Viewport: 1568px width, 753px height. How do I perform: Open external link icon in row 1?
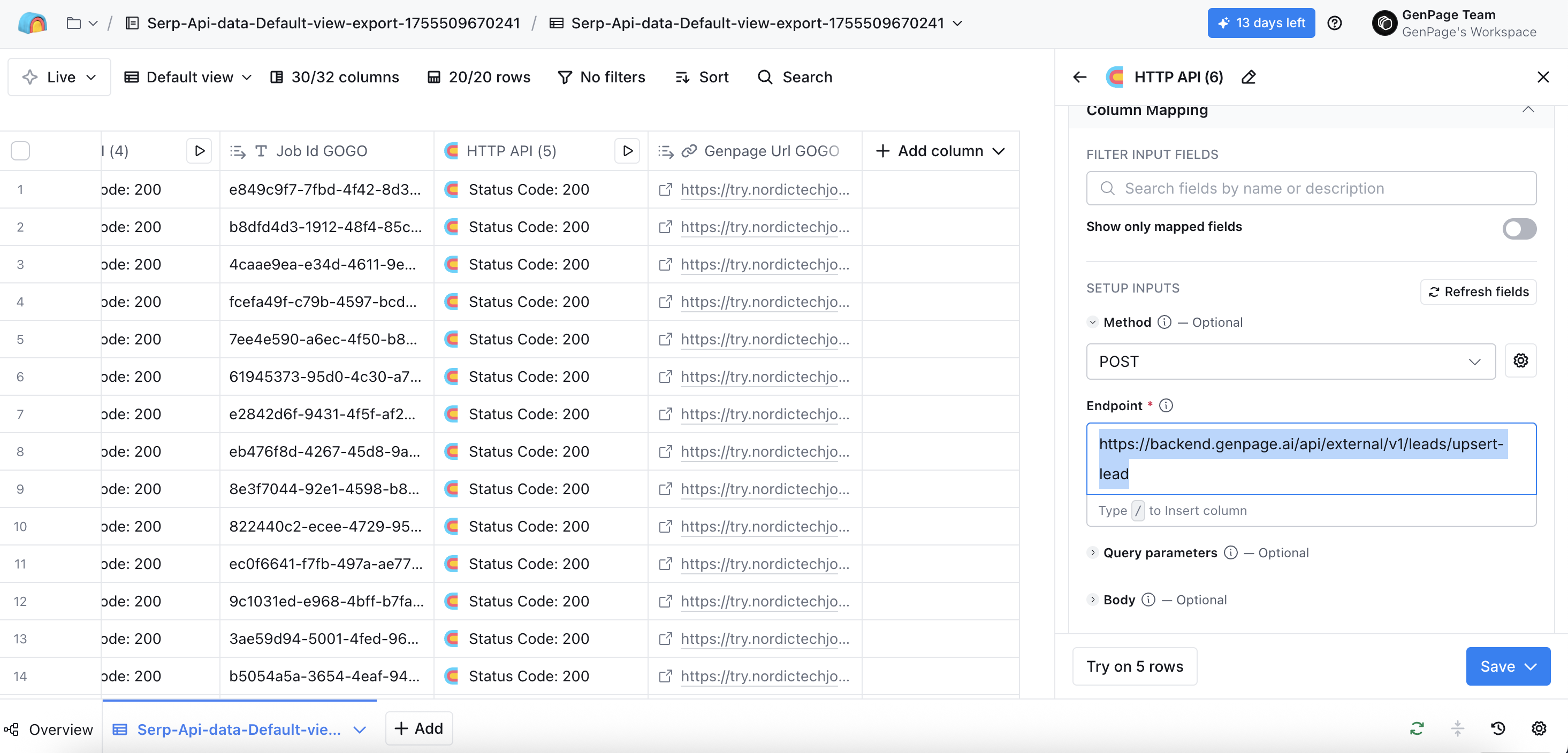click(665, 189)
